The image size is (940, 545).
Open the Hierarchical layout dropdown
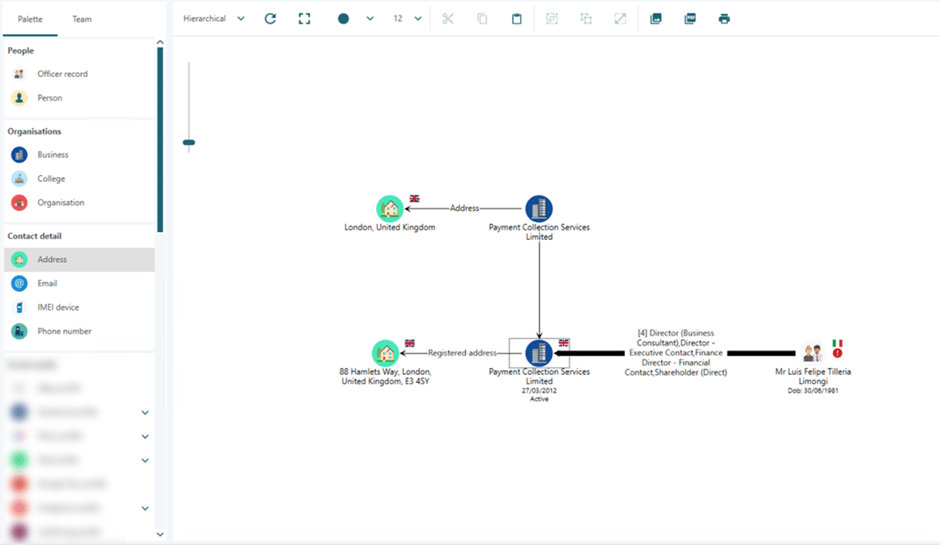(214, 19)
